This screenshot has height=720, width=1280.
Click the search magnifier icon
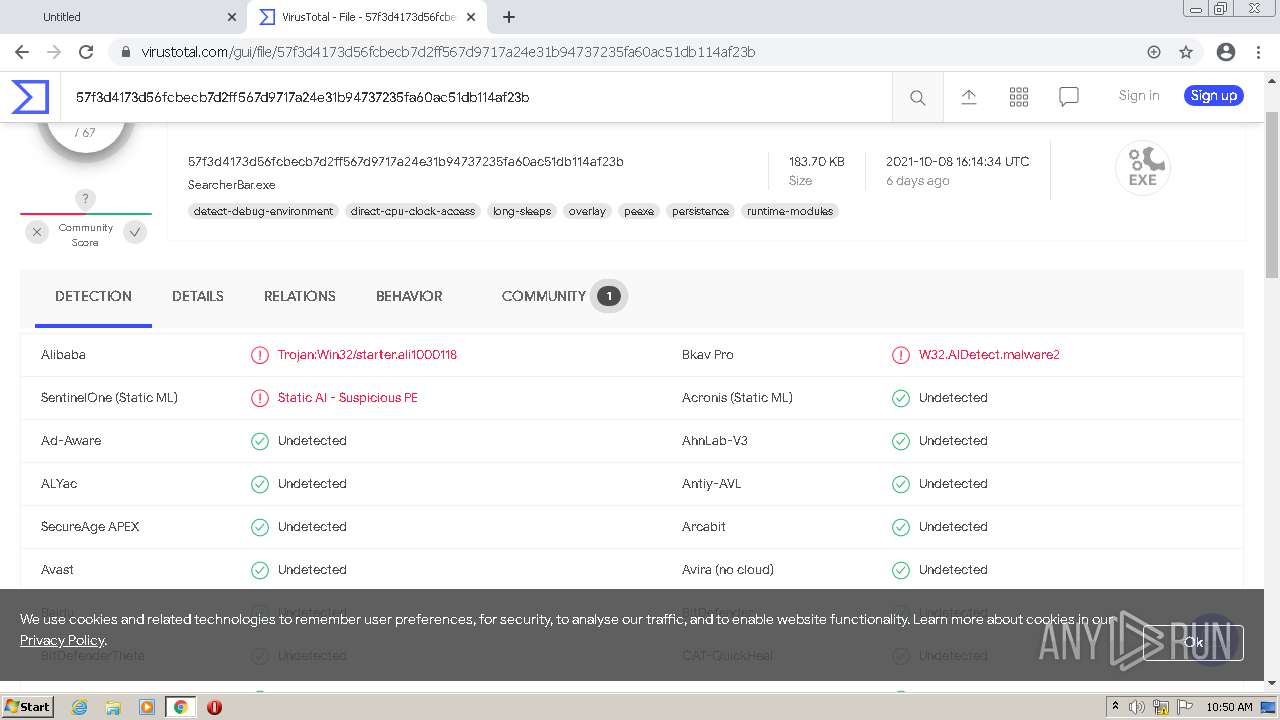(x=917, y=97)
